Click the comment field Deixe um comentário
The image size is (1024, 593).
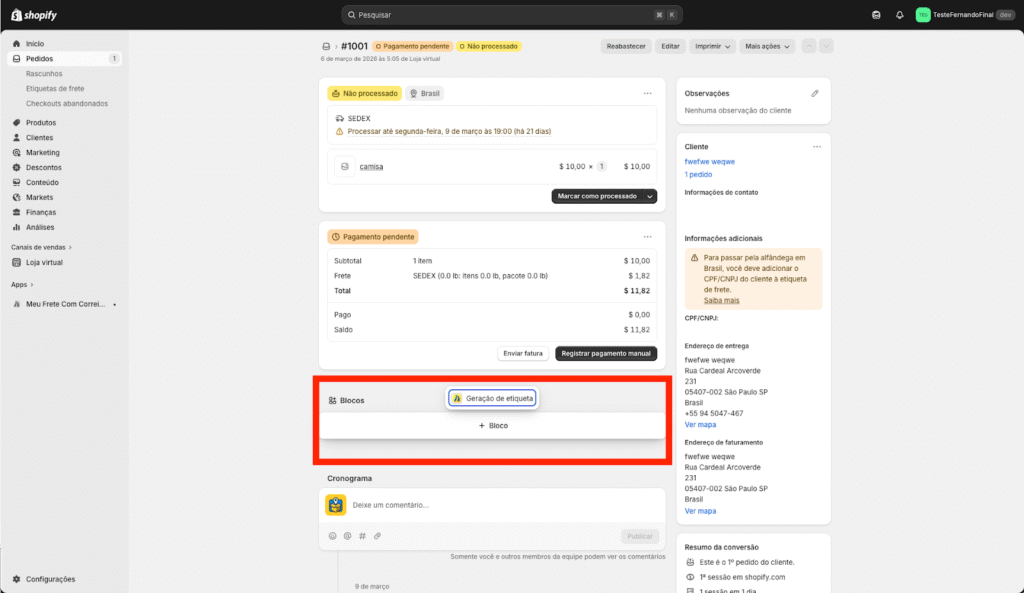[500, 505]
